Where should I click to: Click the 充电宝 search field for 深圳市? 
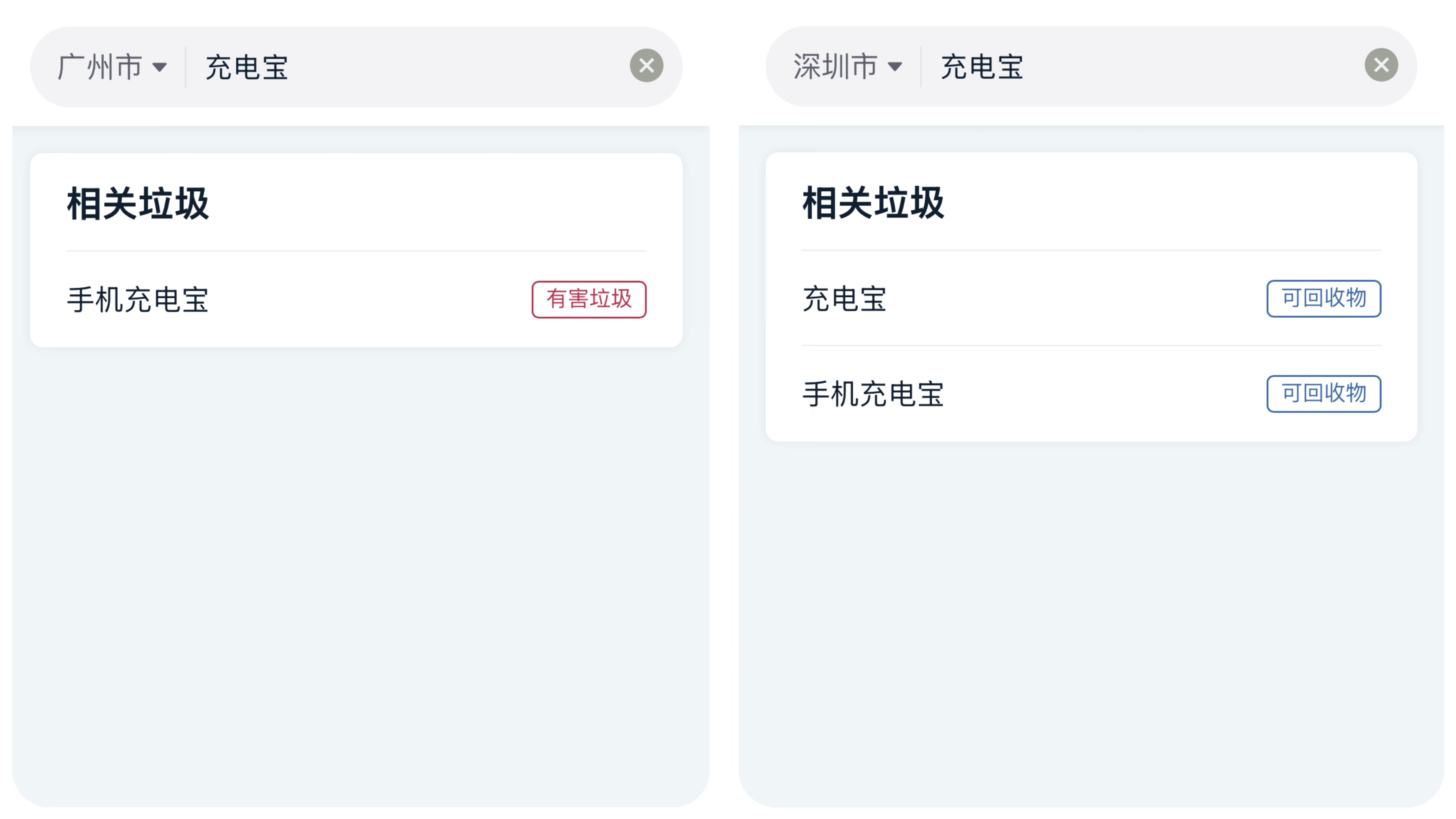coord(1142,67)
